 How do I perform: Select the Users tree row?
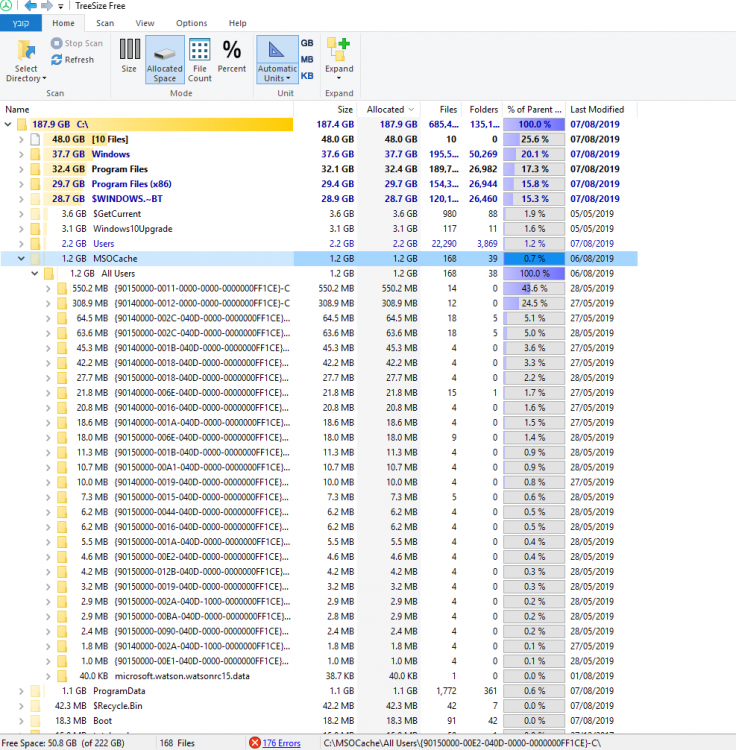click(319, 243)
